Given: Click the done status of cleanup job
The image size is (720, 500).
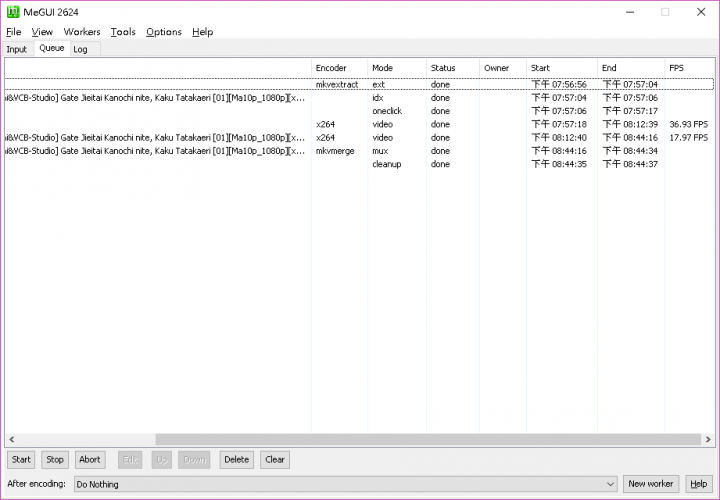Looking at the screenshot, I should click(x=440, y=164).
